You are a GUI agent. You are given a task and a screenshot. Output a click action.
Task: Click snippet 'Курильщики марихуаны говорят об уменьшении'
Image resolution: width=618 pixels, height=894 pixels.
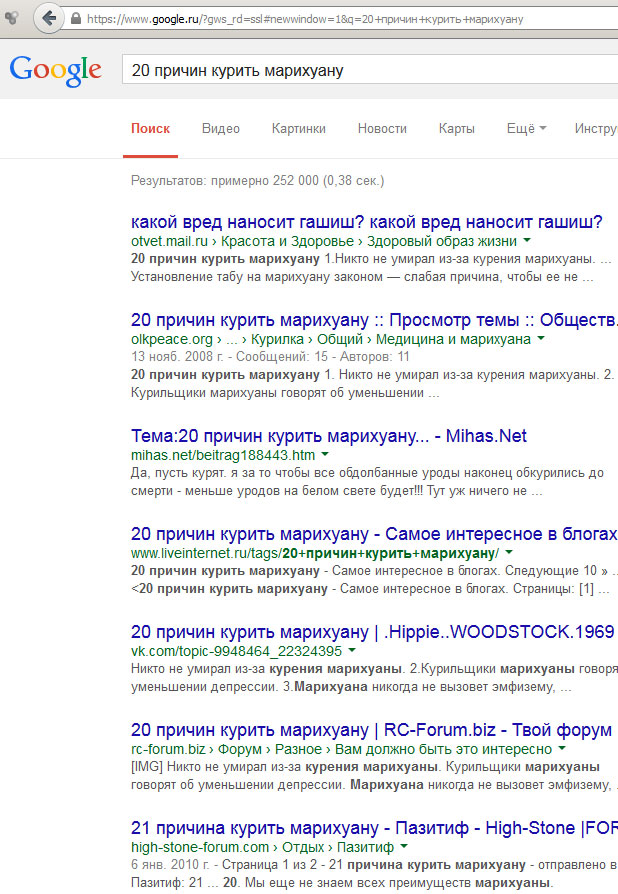coord(285,393)
